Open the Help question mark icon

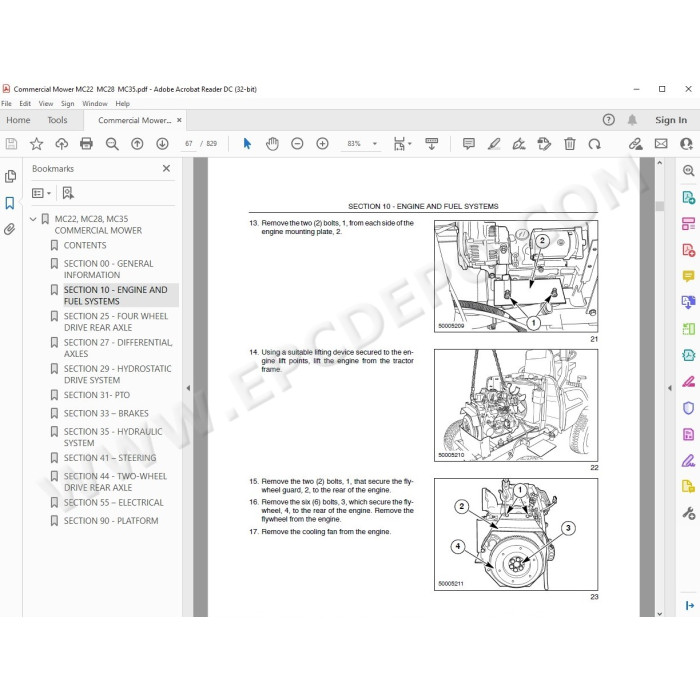[x=608, y=120]
